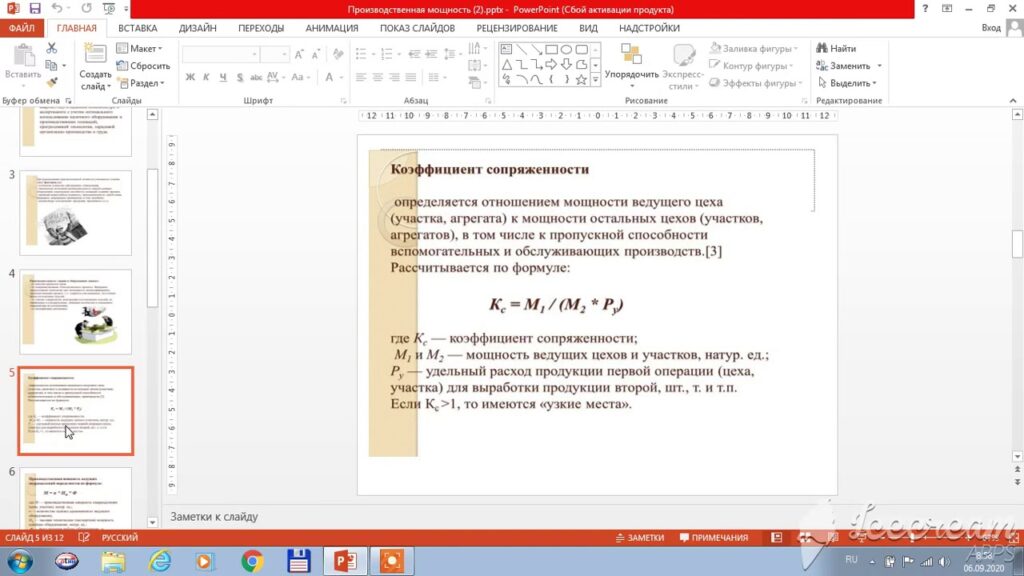This screenshot has width=1024, height=576.
Task: Select the oval shape in the shapes gallery
Action: coord(567,49)
